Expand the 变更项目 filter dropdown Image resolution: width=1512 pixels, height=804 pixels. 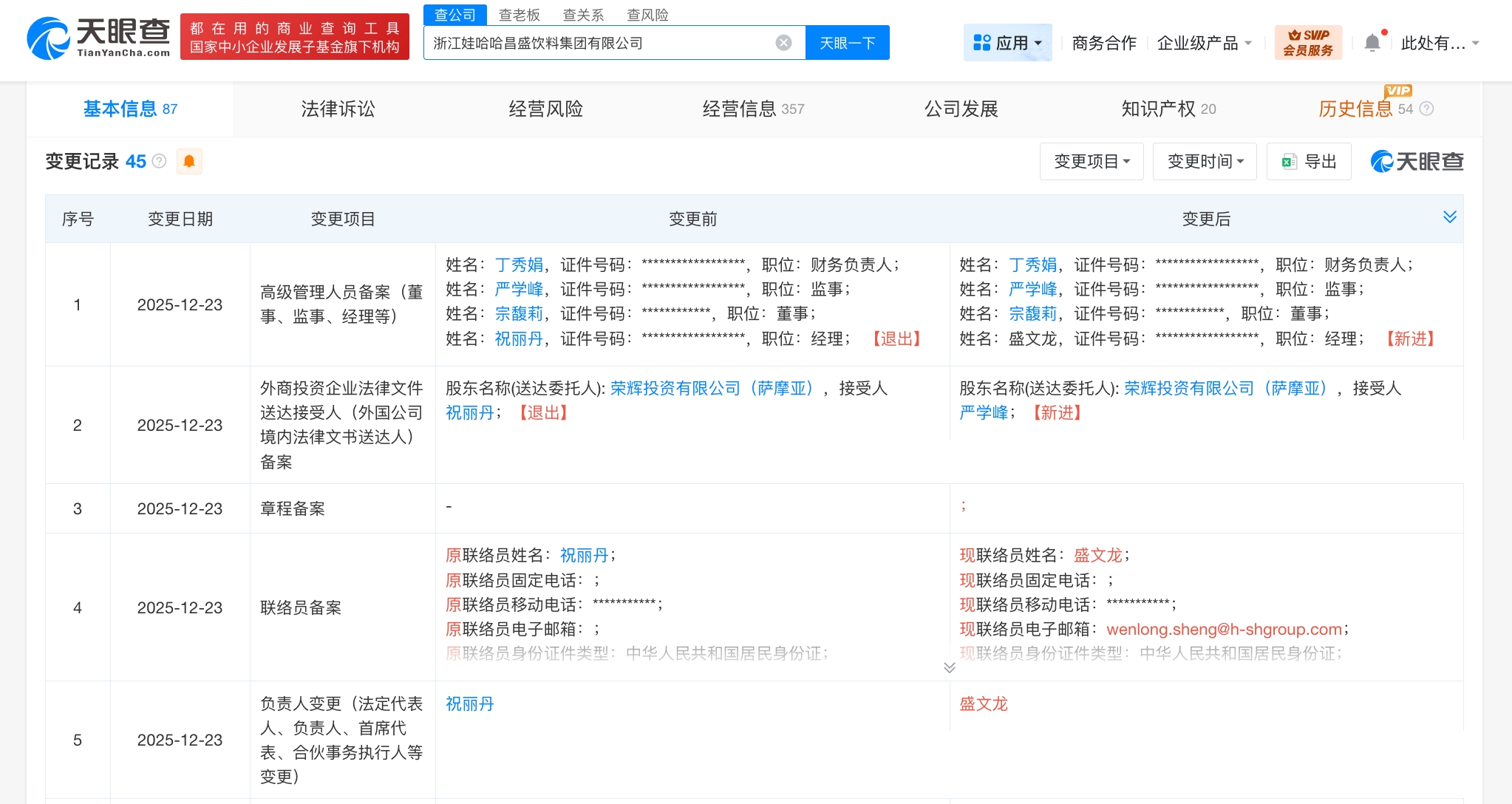click(x=1092, y=161)
